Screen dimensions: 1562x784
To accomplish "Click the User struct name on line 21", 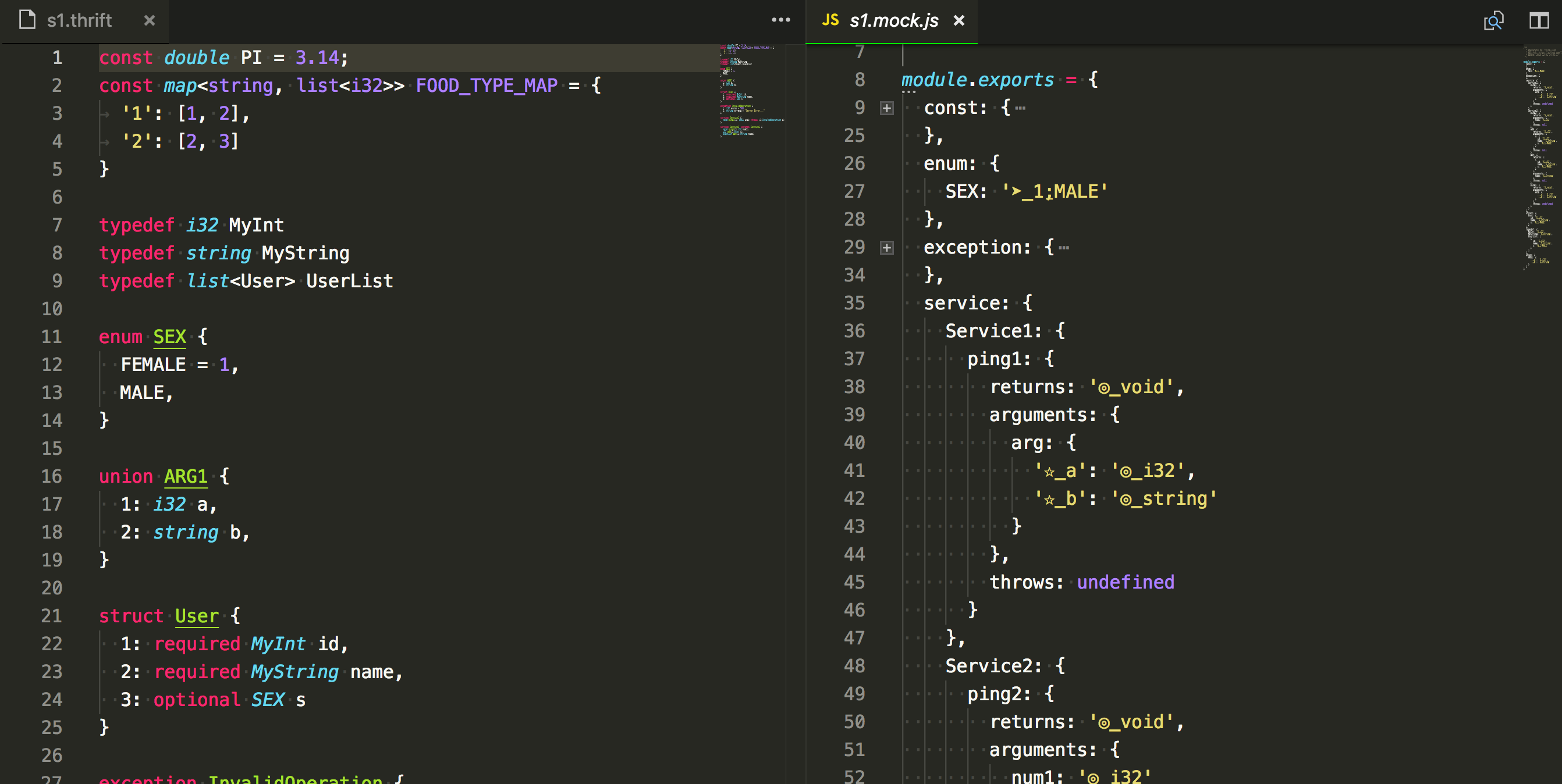I will (197, 615).
